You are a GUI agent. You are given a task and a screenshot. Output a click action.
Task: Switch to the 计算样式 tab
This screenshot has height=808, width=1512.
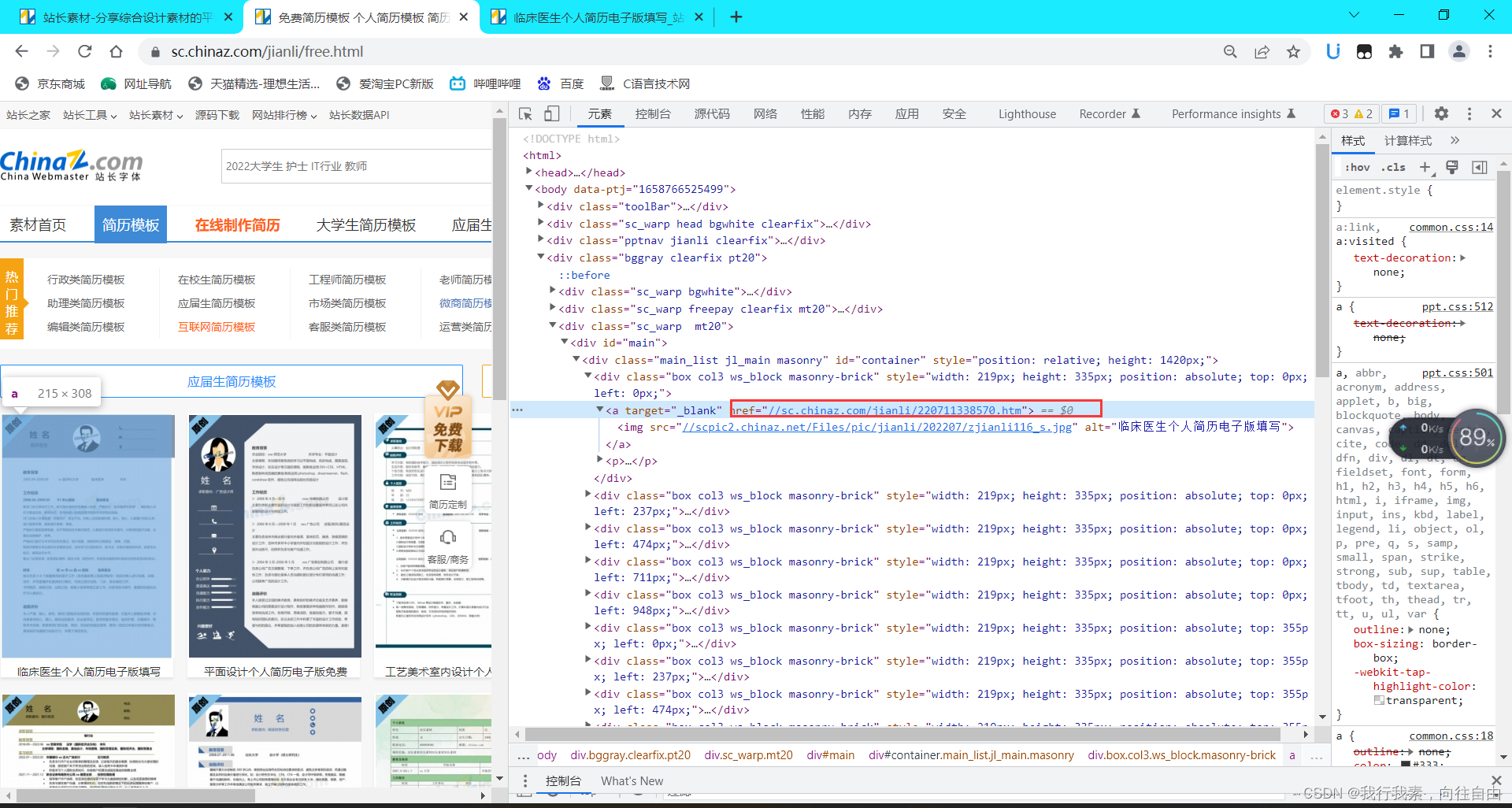click(x=1408, y=140)
